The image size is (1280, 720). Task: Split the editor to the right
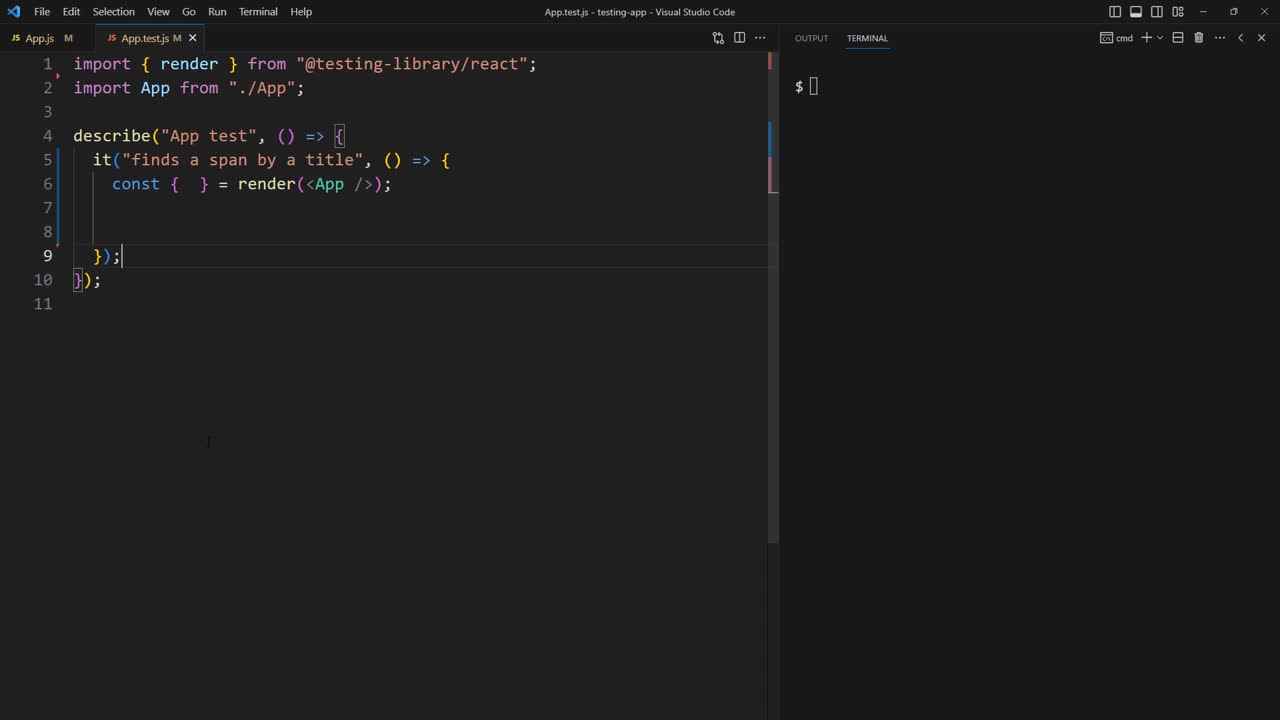pos(739,38)
